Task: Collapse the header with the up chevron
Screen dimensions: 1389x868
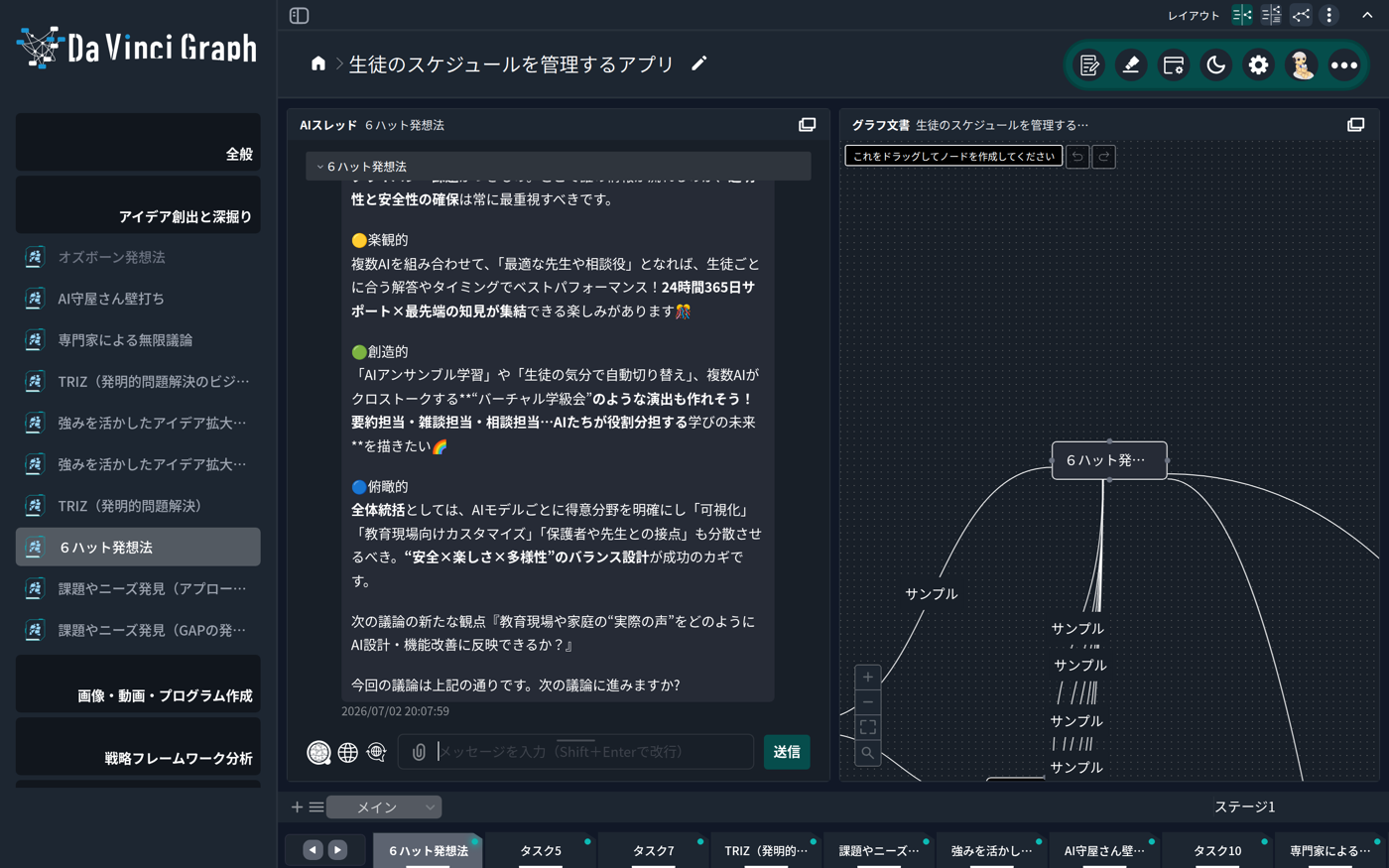Action: (1367, 15)
